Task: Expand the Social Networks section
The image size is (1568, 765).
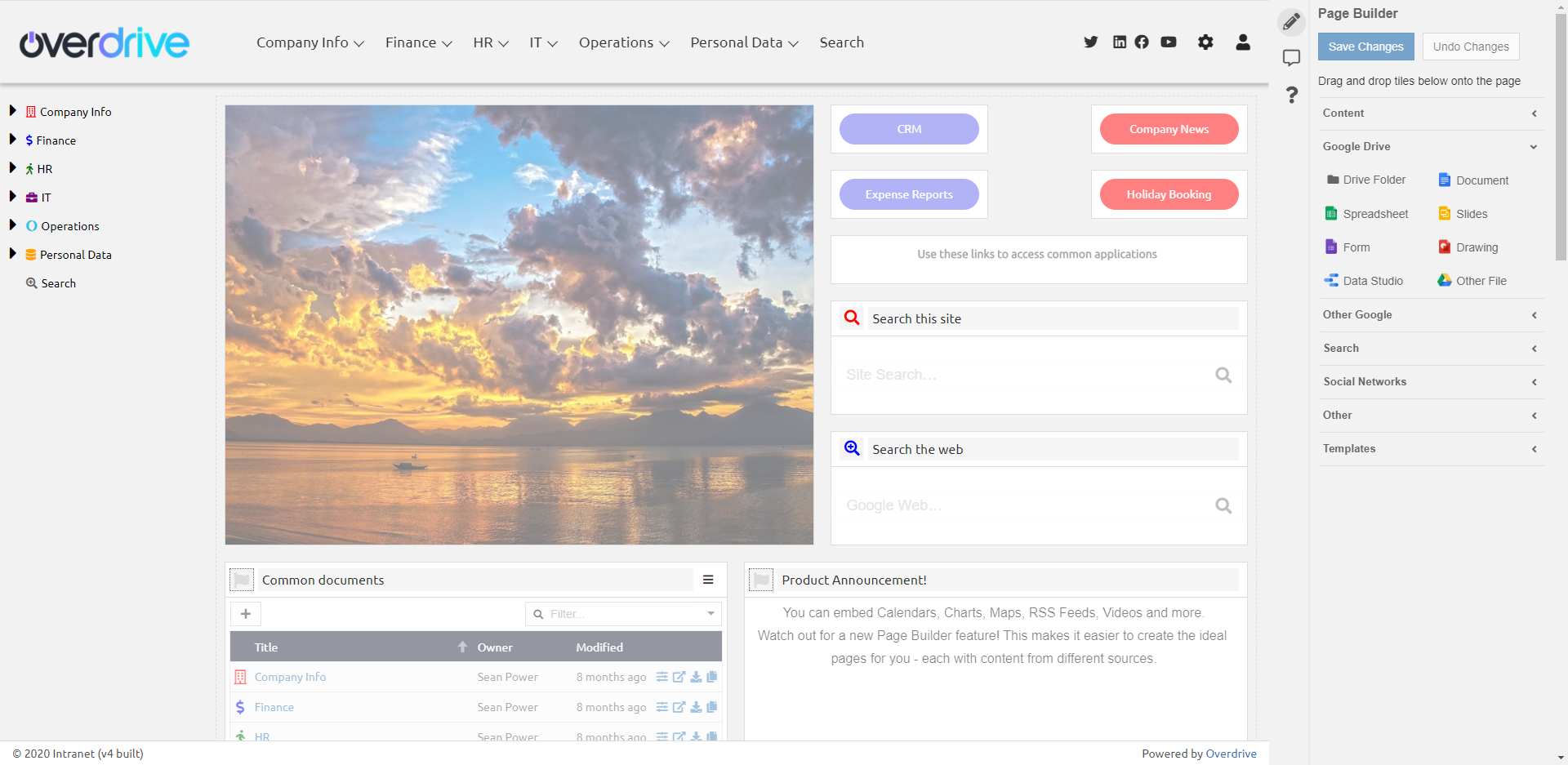Action: tap(1431, 382)
